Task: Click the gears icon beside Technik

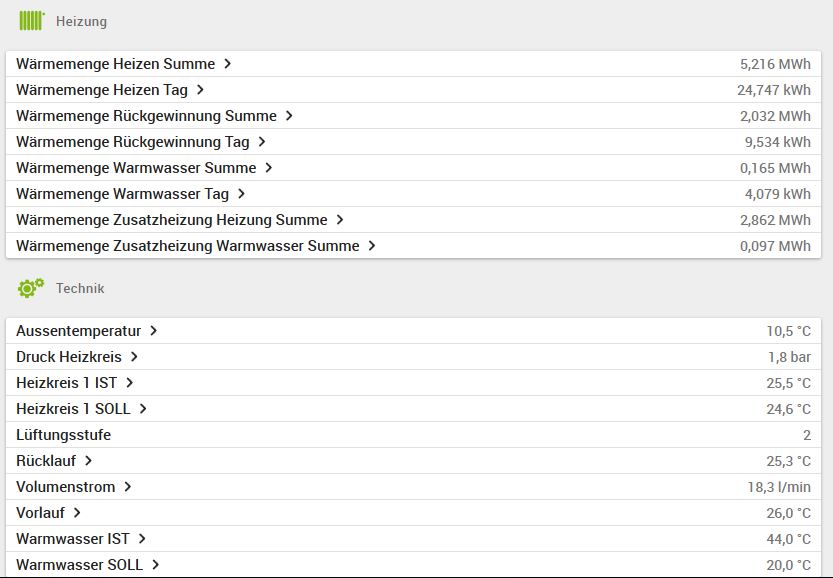Action: 31,288
